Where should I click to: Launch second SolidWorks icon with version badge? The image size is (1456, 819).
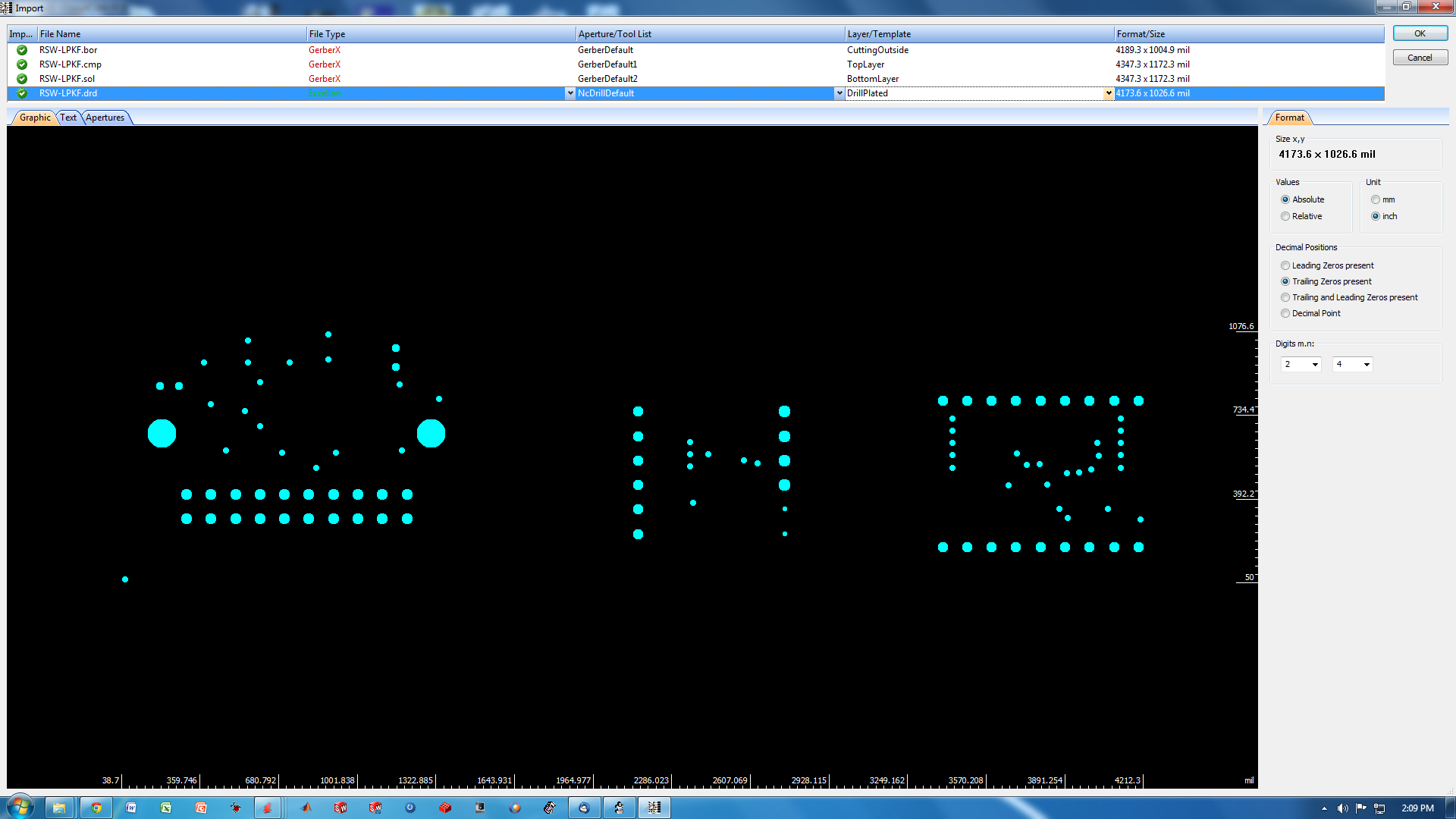pyautogui.click(x=375, y=808)
